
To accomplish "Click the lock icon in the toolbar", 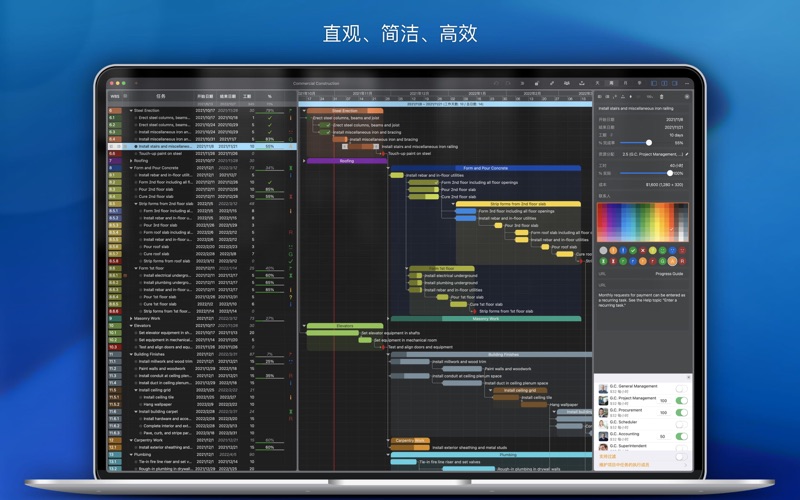I will [x=537, y=83].
